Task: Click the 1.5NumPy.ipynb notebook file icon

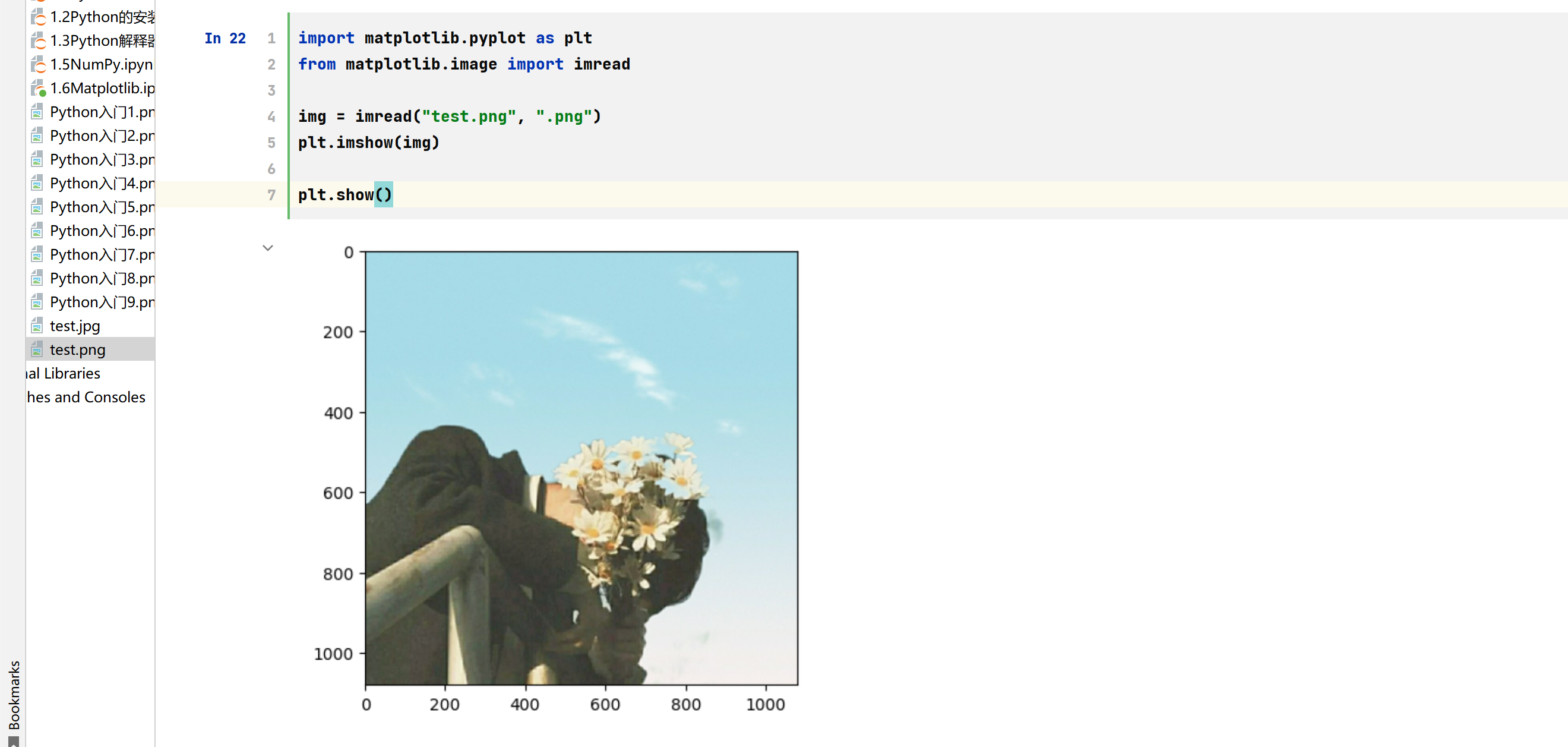Action: pyautogui.click(x=38, y=65)
